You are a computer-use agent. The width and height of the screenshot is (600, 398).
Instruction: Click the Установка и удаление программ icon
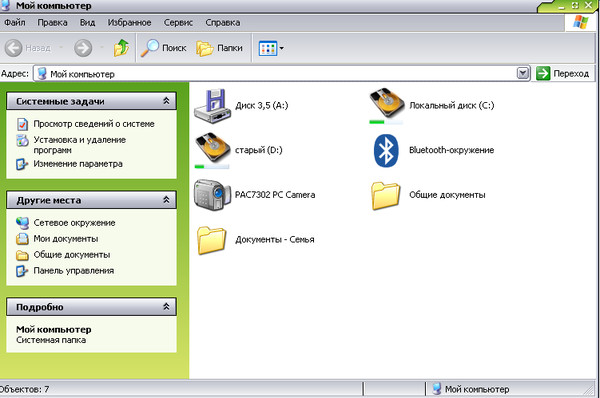click(x=22, y=140)
